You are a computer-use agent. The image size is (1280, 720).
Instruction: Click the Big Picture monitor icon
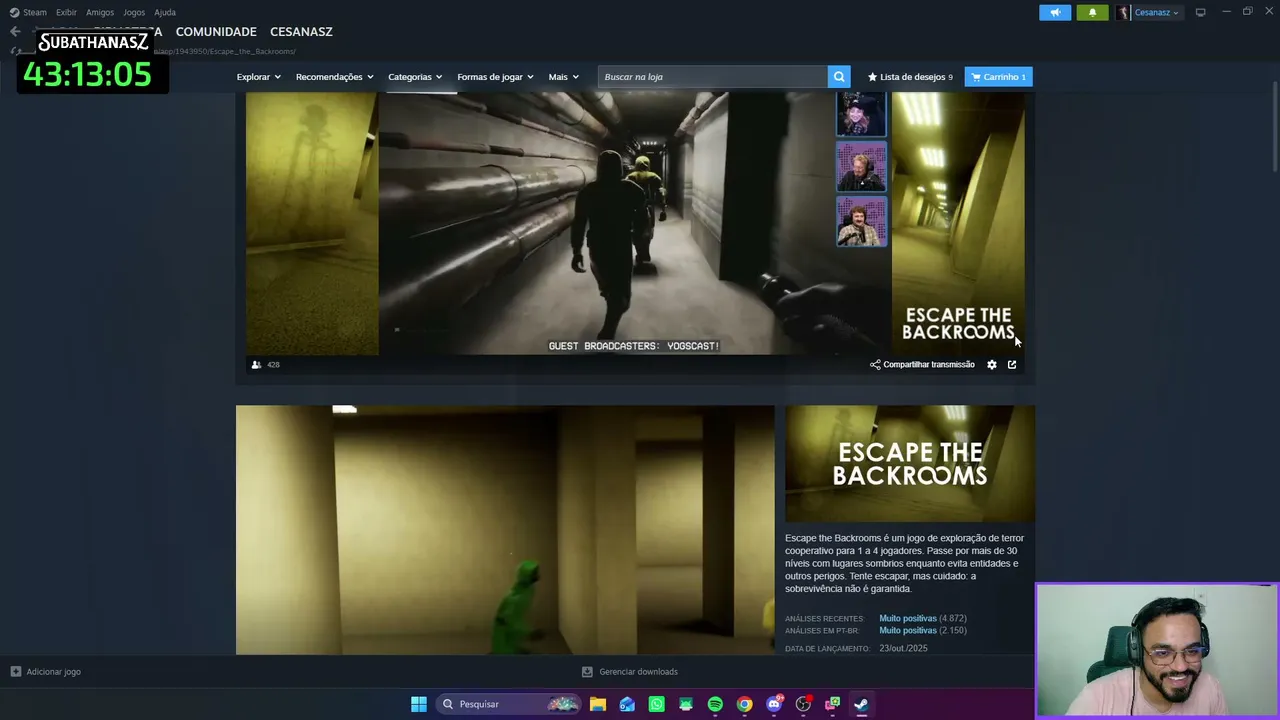pyautogui.click(x=1200, y=12)
